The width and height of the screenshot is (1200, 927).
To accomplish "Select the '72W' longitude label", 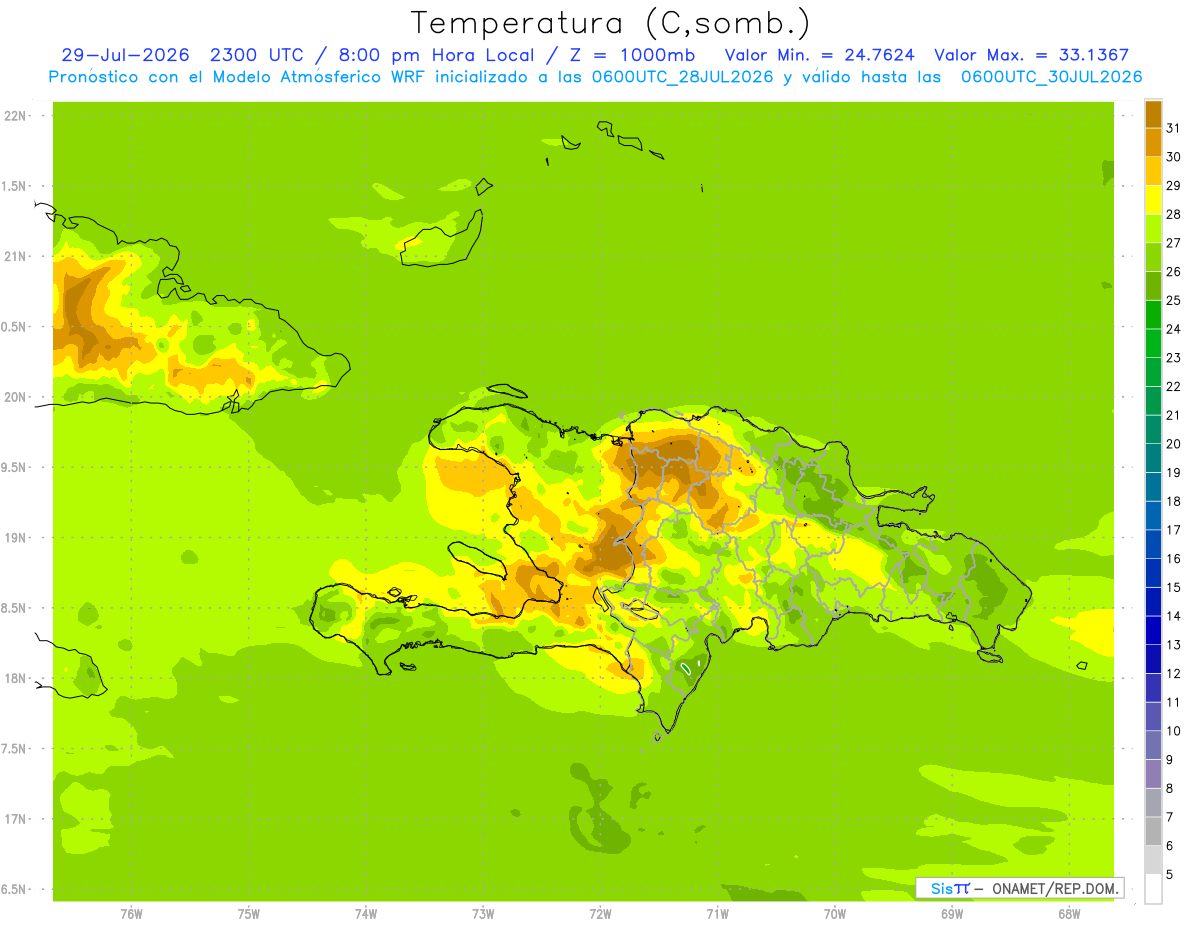I will coord(600,913).
